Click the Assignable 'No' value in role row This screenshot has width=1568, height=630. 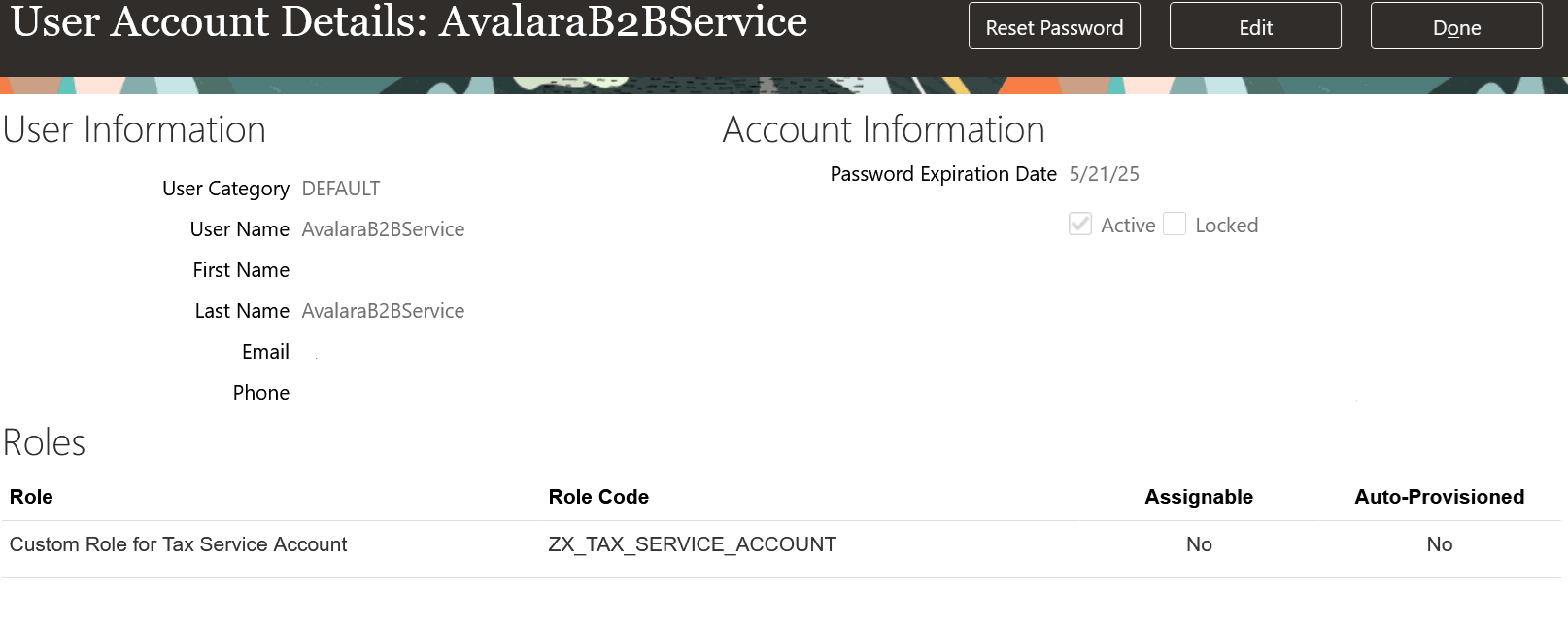click(1199, 544)
